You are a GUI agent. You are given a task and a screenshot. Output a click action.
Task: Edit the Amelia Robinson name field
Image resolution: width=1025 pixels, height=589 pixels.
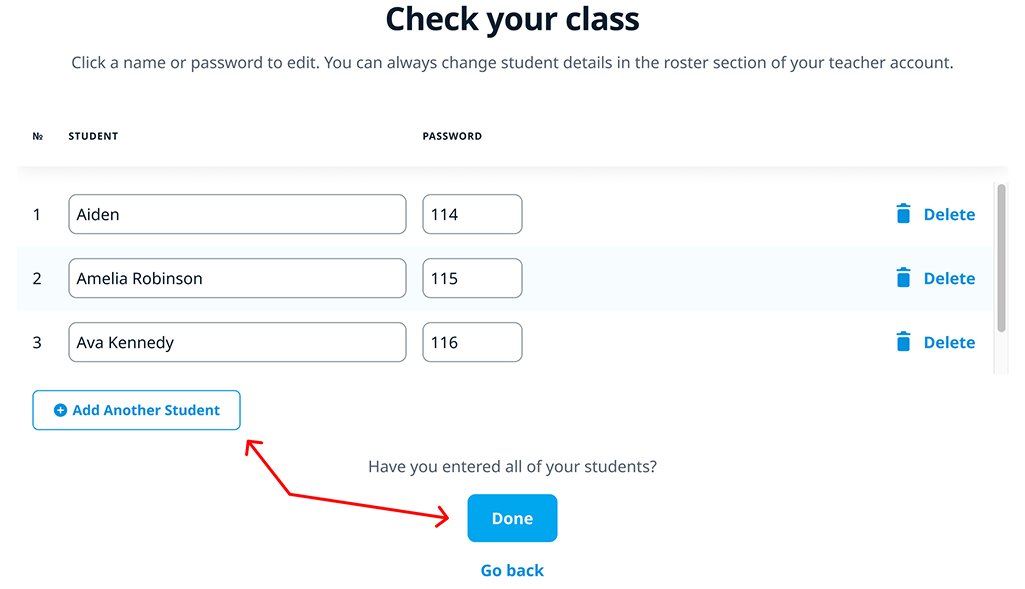[x=237, y=278]
